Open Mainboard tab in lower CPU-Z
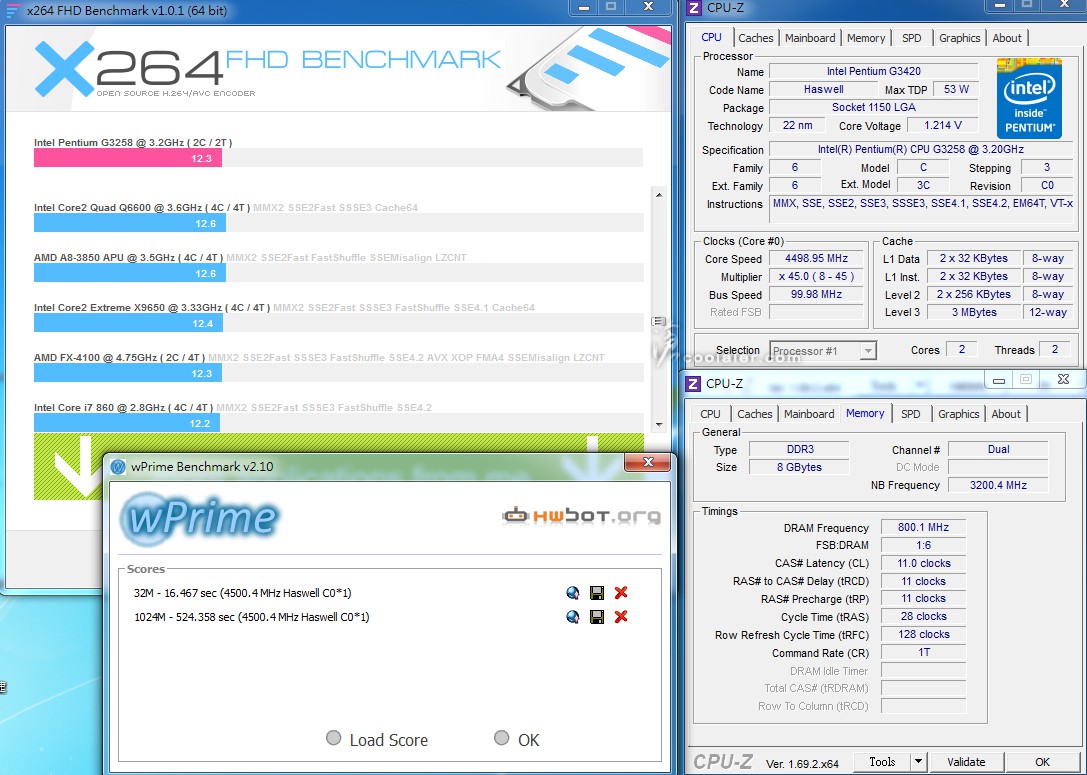This screenshot has height=775, width=1087. (x=809, y=414)
